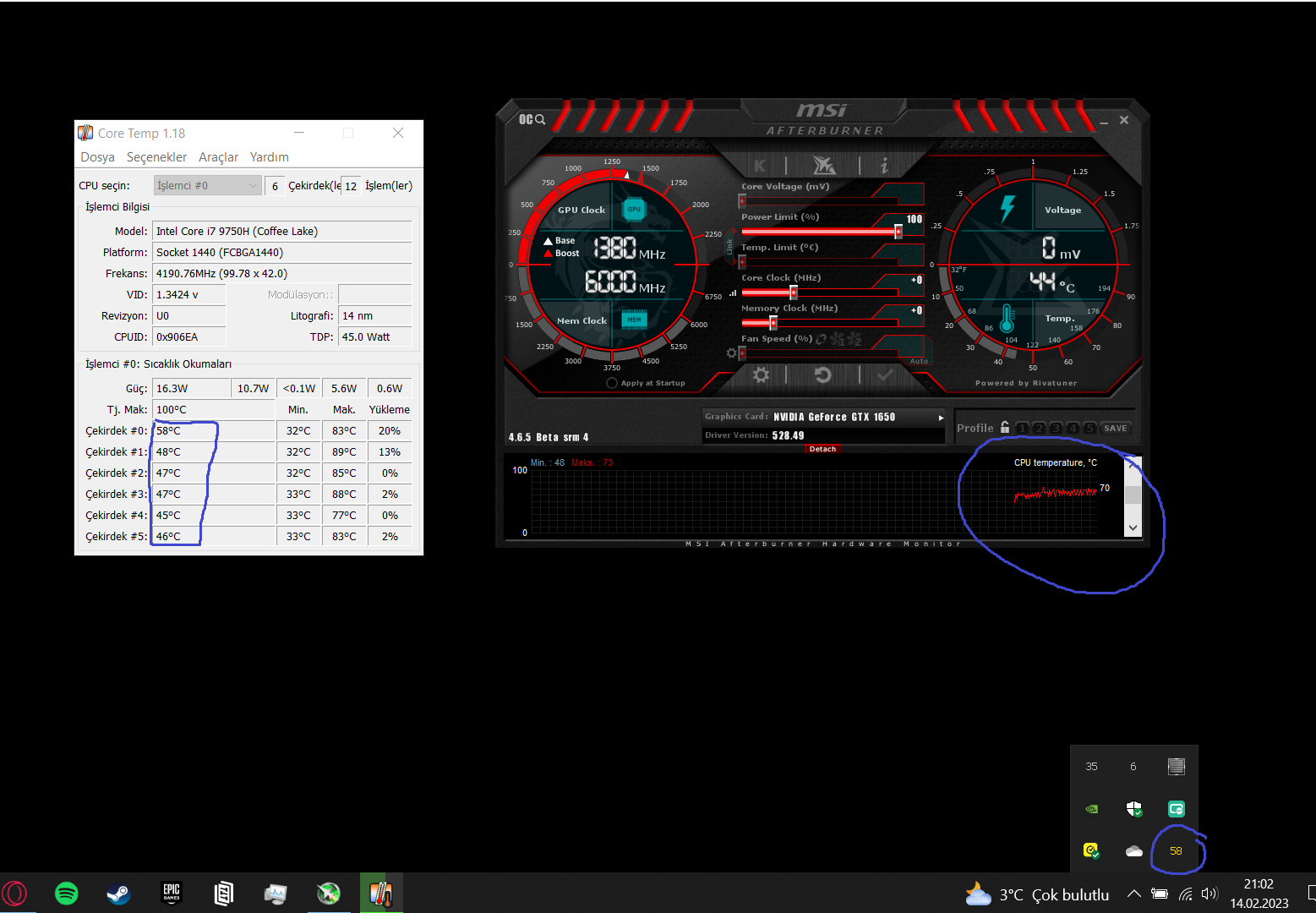Screen dimensions: 1316x913
Task: Select fan 1 icon in Fan Speed row
Action: click(838, 339)
